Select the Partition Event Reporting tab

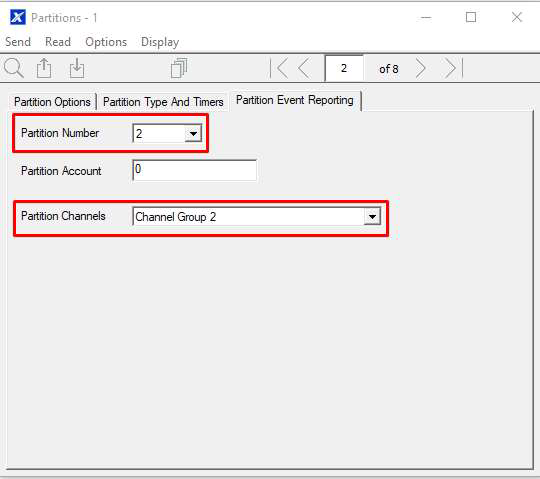tap(295, 100)
